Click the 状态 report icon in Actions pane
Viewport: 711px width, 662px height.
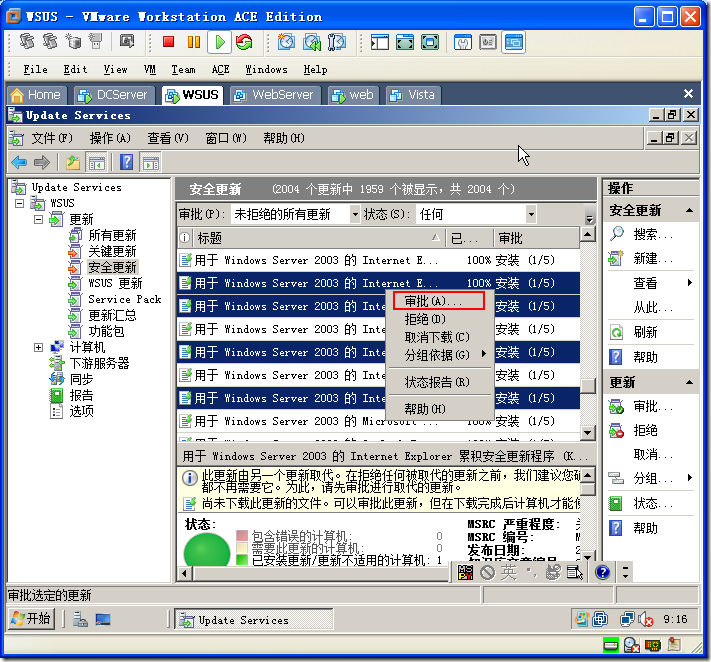point(616,503)
